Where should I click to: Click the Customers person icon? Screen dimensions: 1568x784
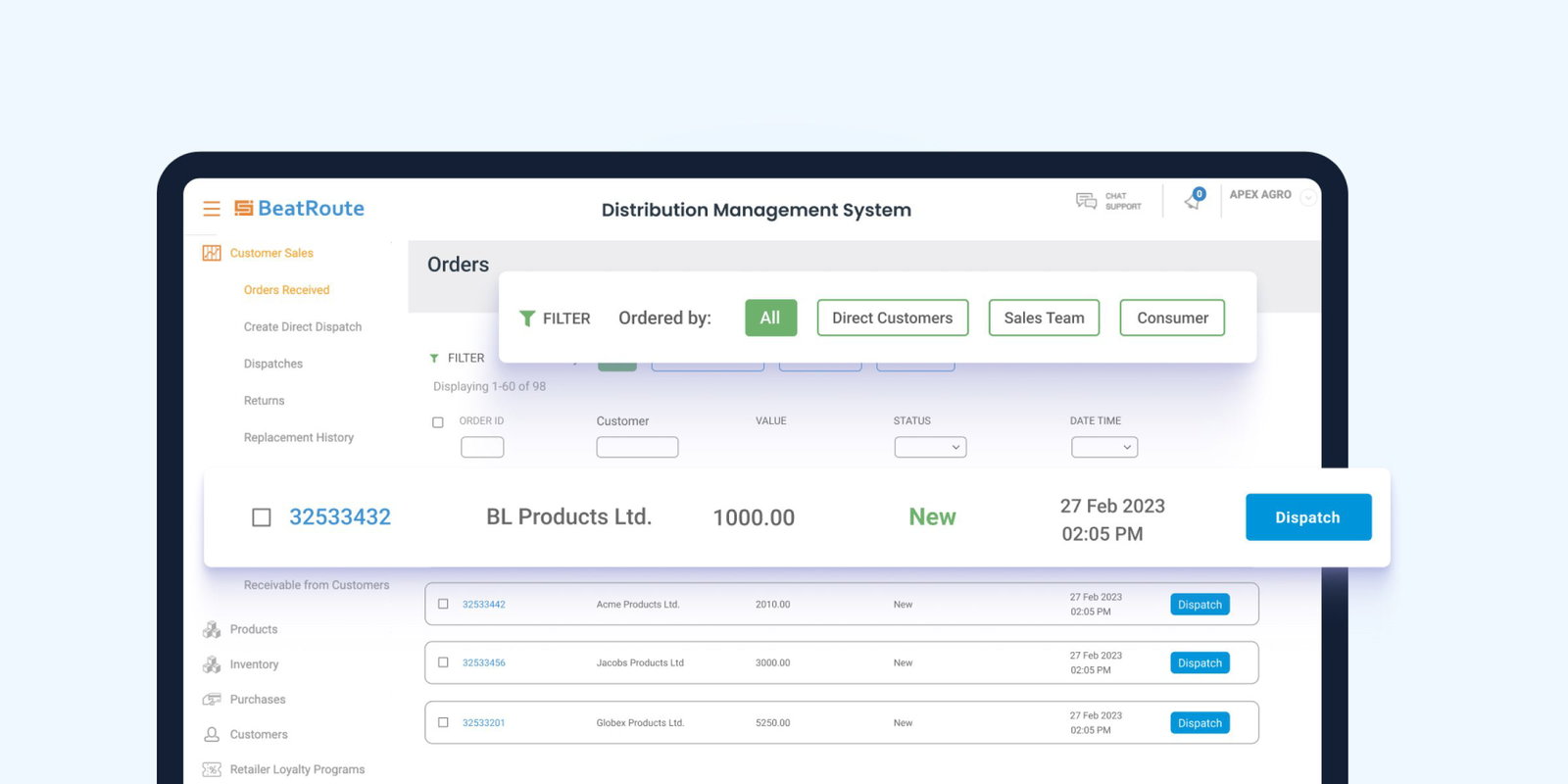coord(211,735)
